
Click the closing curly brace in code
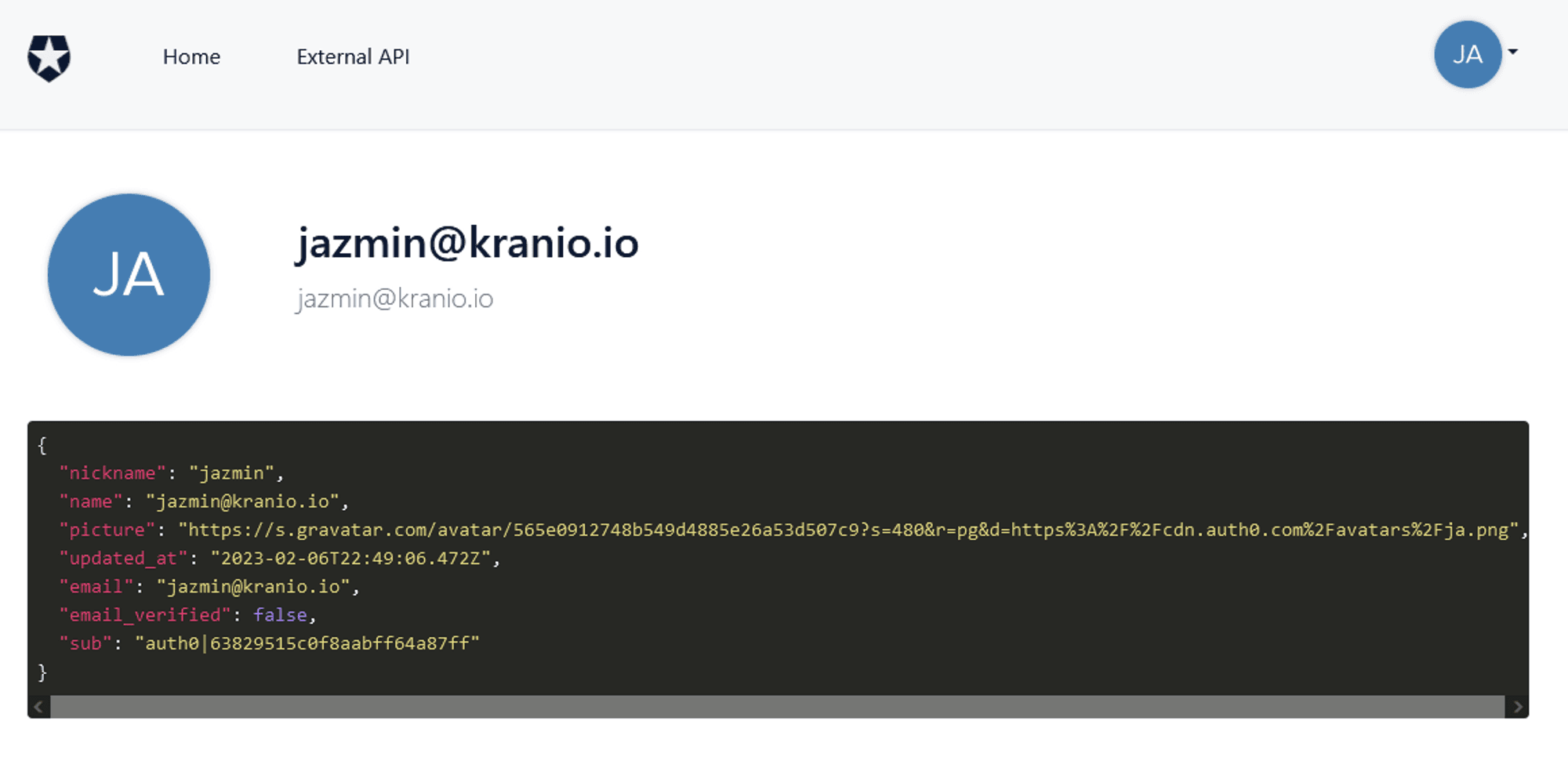click(x=42, y=672)
